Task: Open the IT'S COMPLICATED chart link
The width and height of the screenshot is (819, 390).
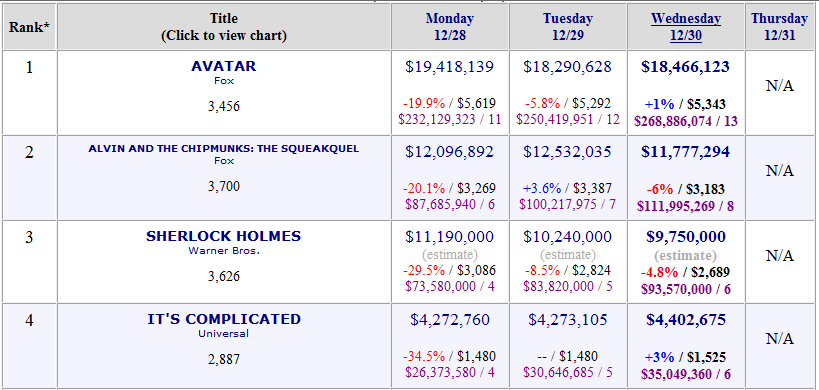Action: [x=224, y=319]
